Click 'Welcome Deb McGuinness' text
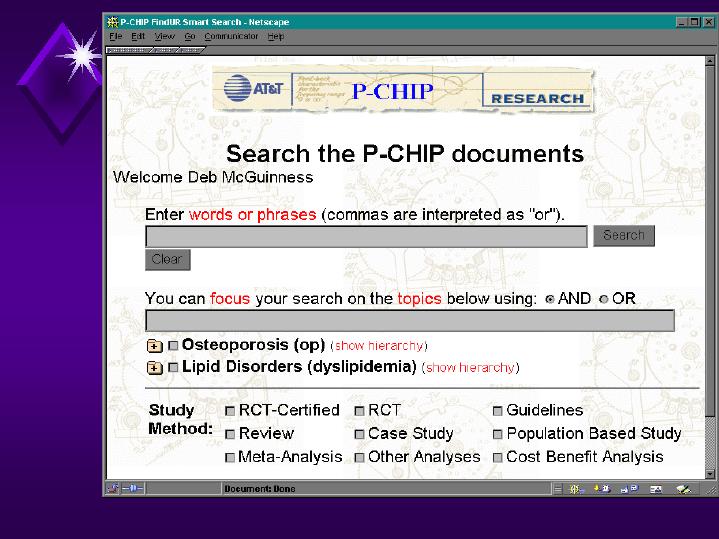Screen dimensions: 719x539 pyautogui.click(x=213, y=178)
